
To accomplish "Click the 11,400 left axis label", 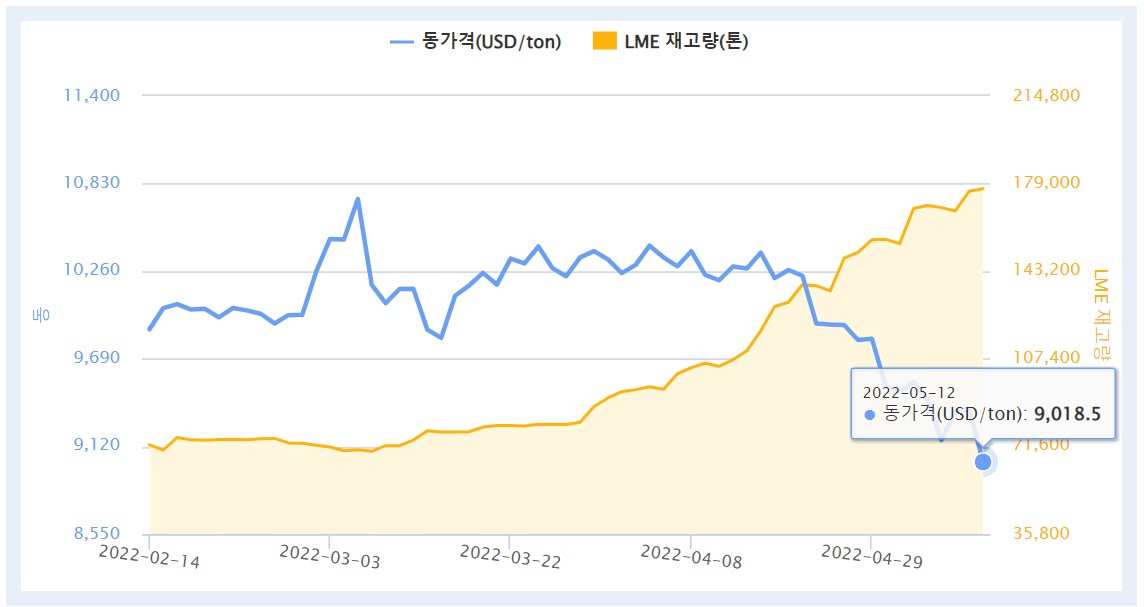I will point(91,95).
